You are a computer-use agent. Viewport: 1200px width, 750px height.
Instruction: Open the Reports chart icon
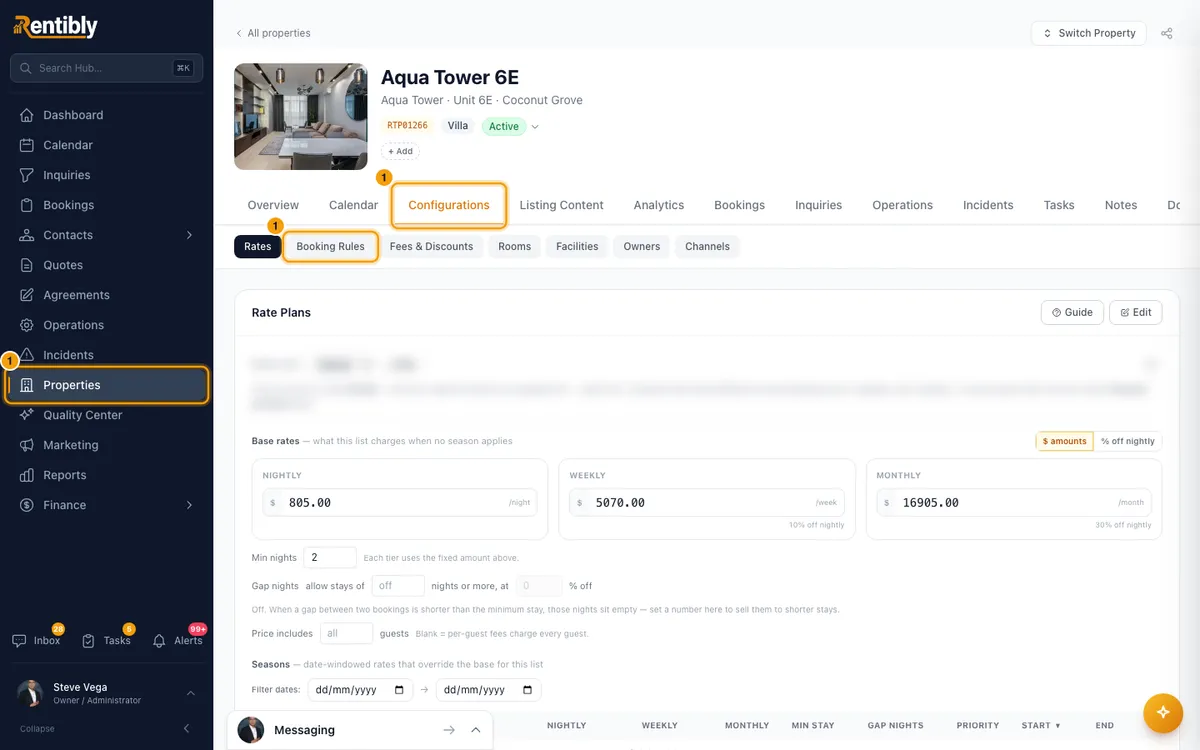coord(27,475)
